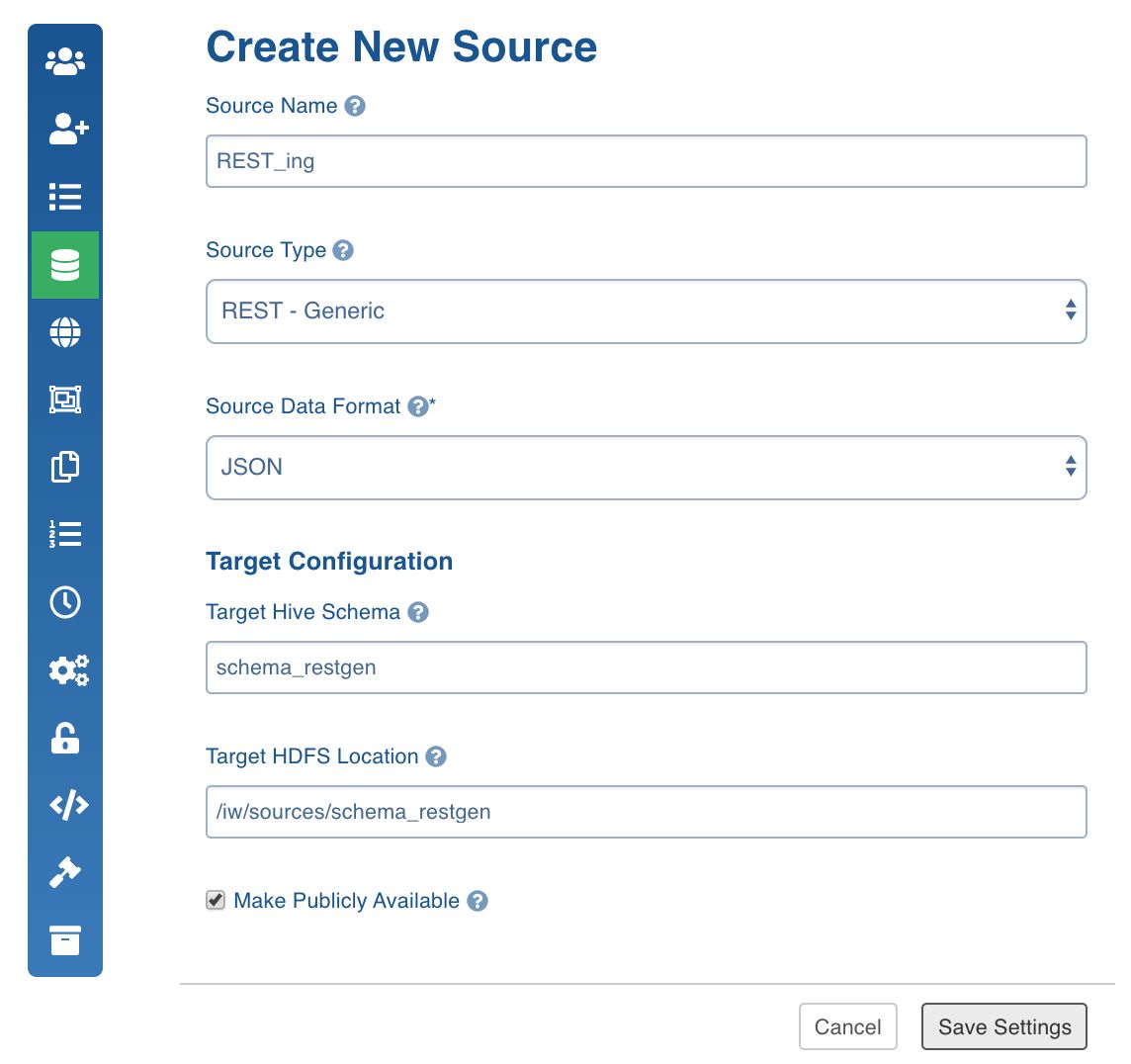This screenshot has width=1131, height=1064.
Task: Click help icon beside Target Hive Schema
Action: 418,612
